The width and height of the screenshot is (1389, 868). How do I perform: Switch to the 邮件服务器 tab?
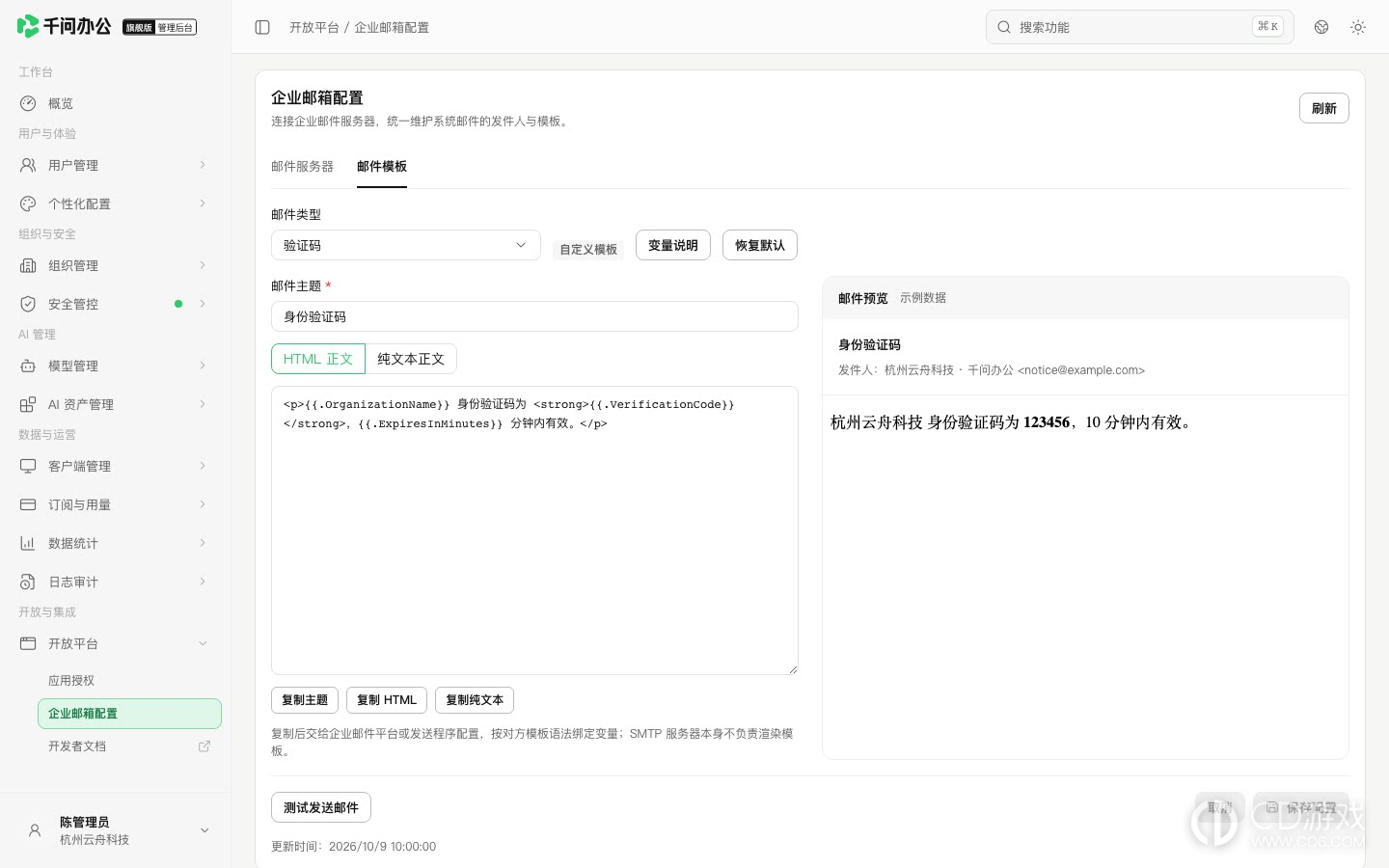(x=302, y=167)
